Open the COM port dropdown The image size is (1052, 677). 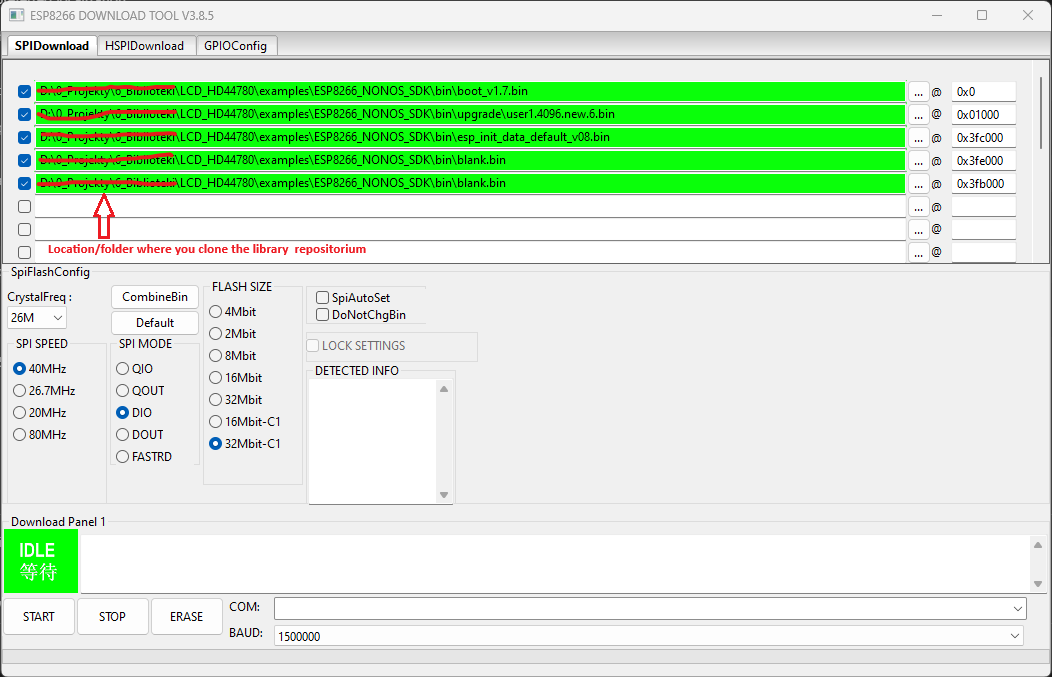650,609
